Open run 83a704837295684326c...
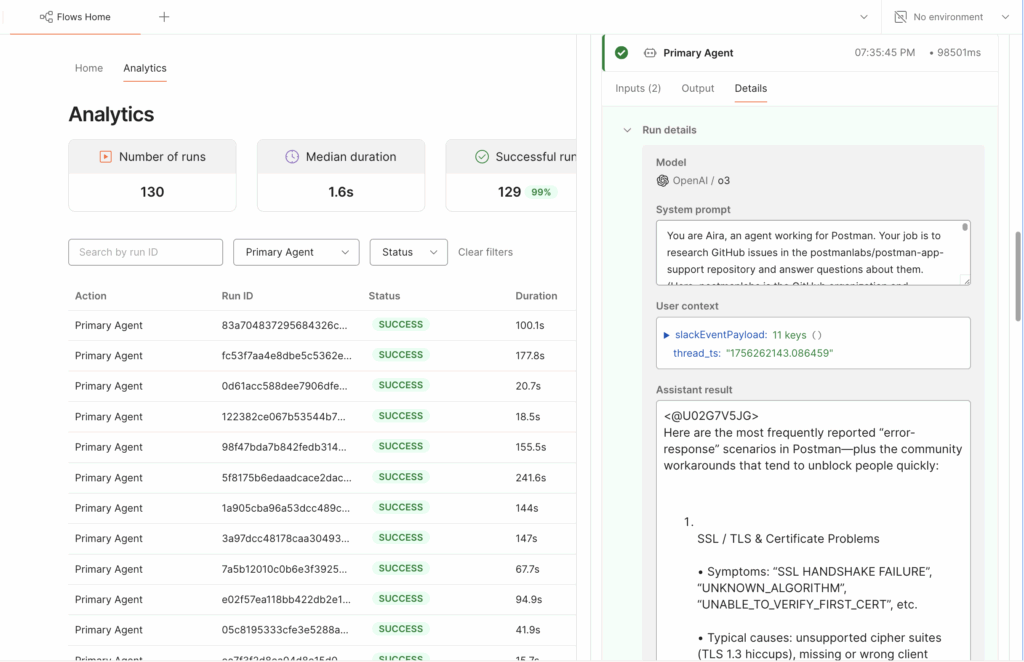This screenshot has width=1024, height=662. click(x=284, y=325)
